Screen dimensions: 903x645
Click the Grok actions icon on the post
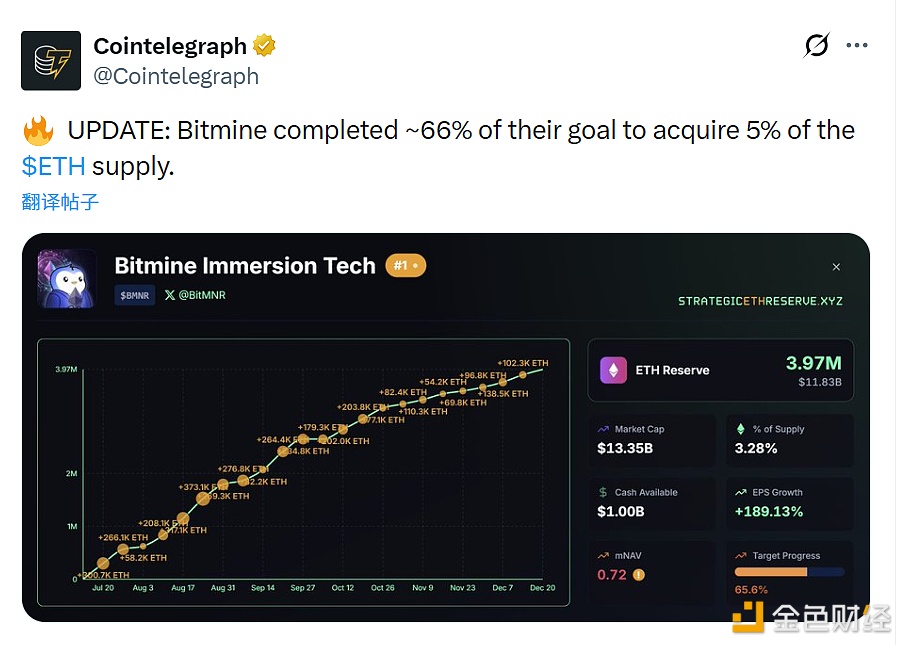point(816,46)
